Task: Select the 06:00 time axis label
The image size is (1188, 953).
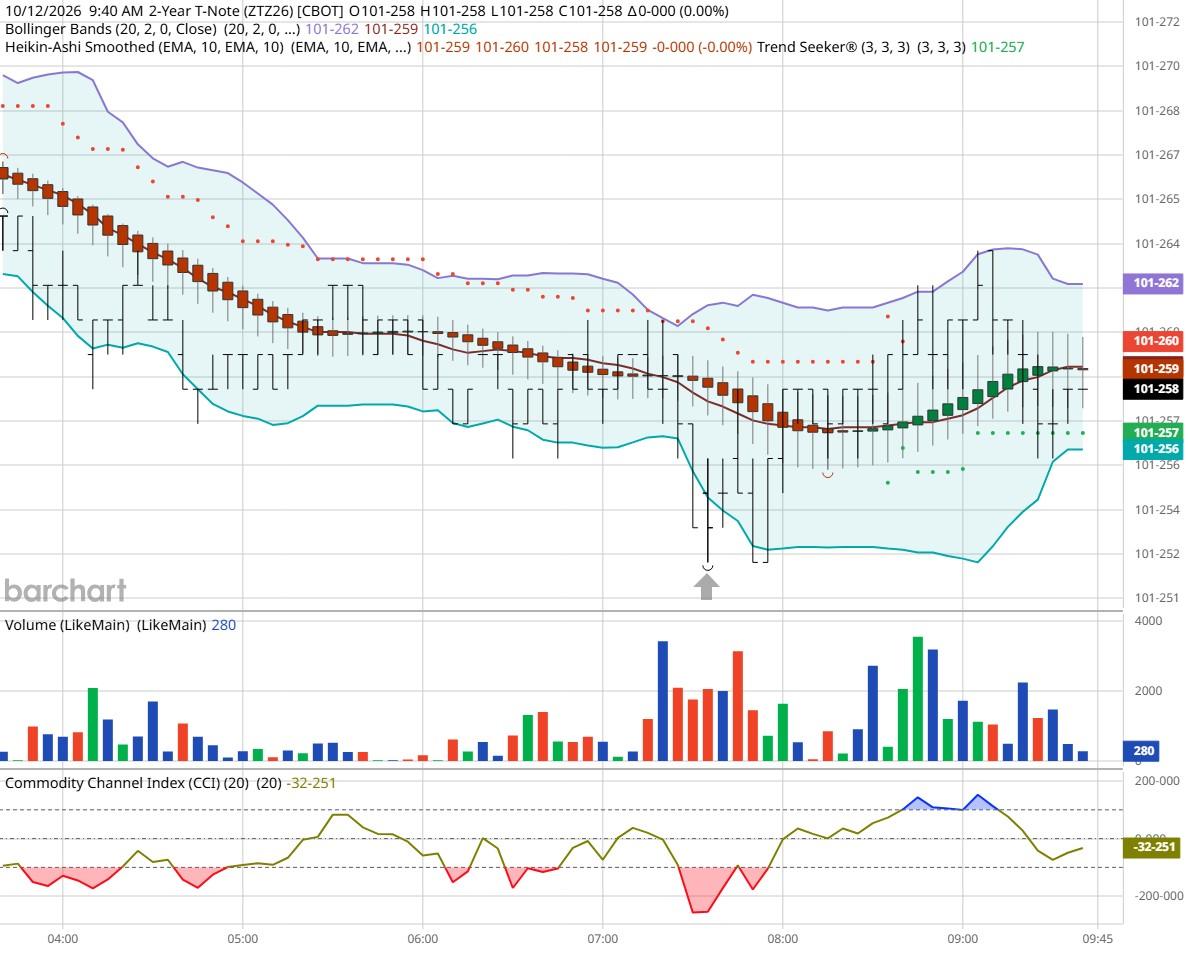Action: tap(423, 939)
